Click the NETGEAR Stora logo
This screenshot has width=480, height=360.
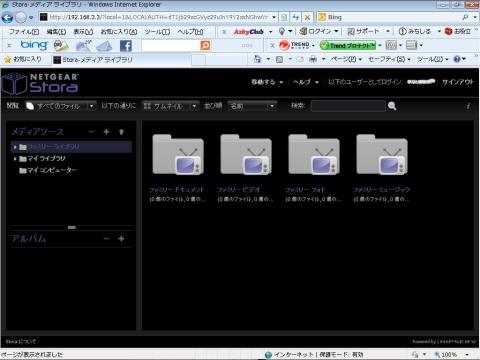[40, 83]
